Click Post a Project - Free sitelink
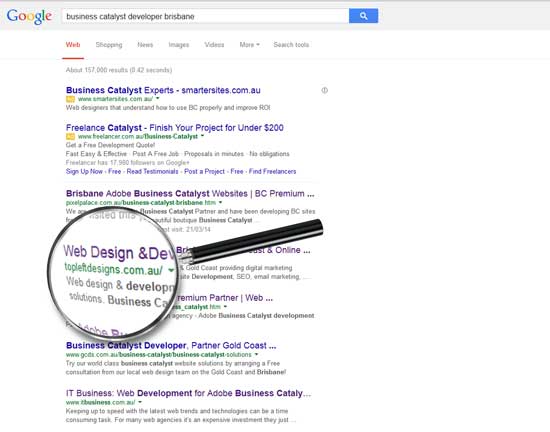Viewport: 550px width, 432px height. (x=214, y=171)
